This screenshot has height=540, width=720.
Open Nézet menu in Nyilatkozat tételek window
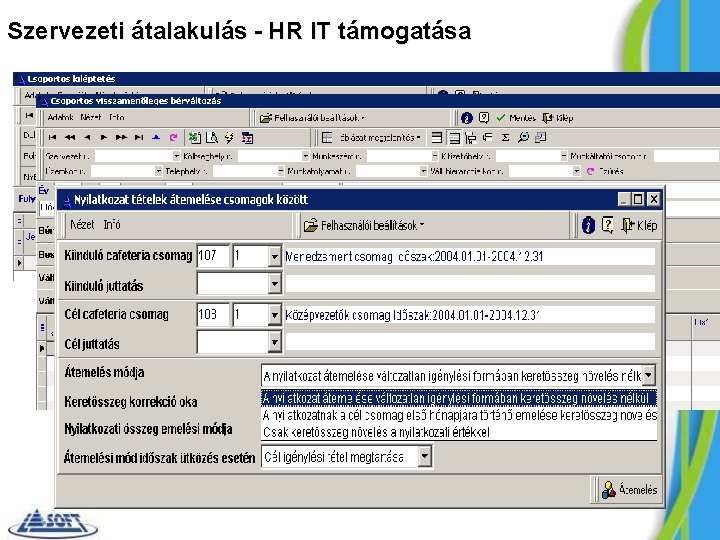coord(82,225)
